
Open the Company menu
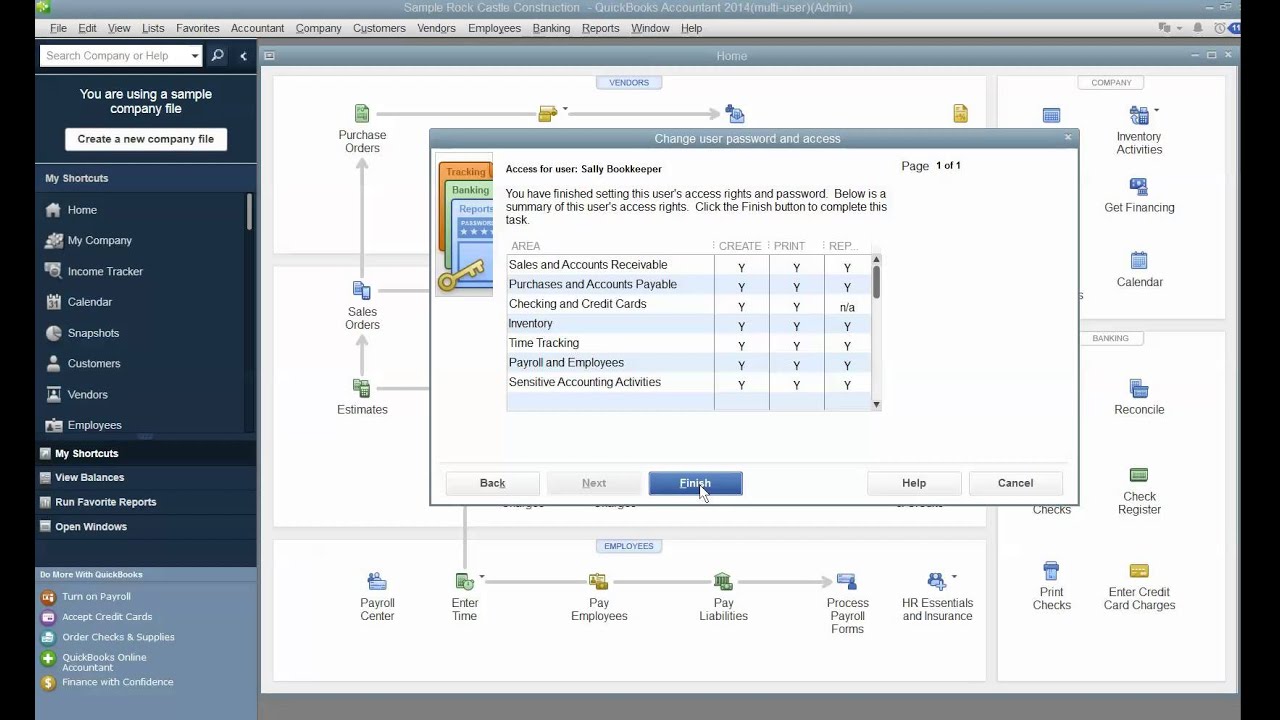pos(318,28)
